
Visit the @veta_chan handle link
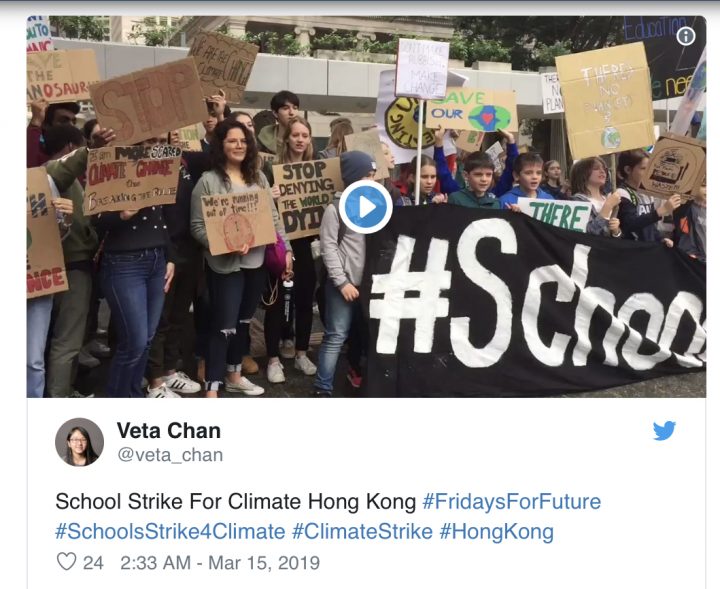tap(169, 455)
